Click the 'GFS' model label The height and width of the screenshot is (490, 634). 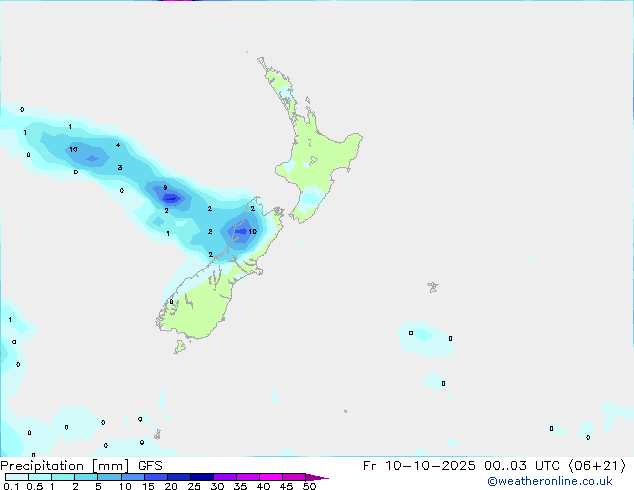click(150, 466)
